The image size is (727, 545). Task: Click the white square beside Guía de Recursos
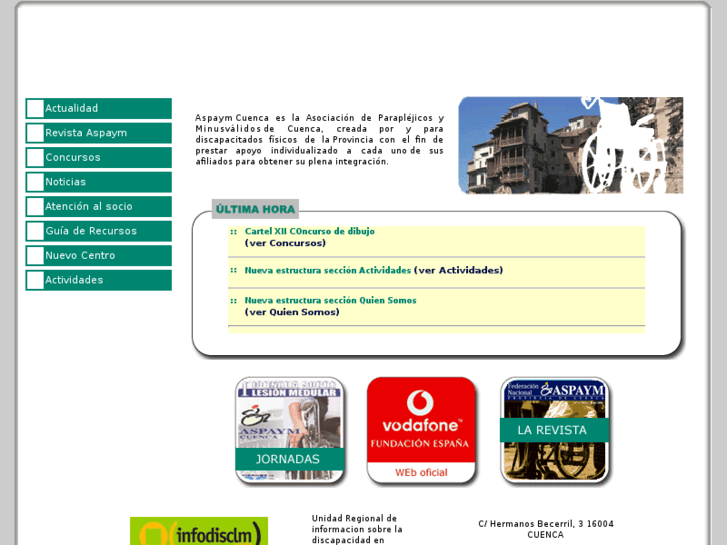[x=35, y=231]
